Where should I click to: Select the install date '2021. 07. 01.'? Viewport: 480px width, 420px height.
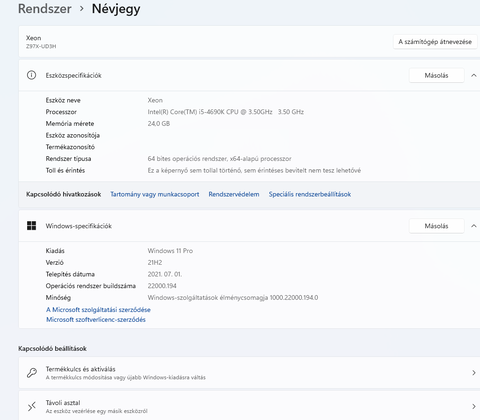(165, 274)
